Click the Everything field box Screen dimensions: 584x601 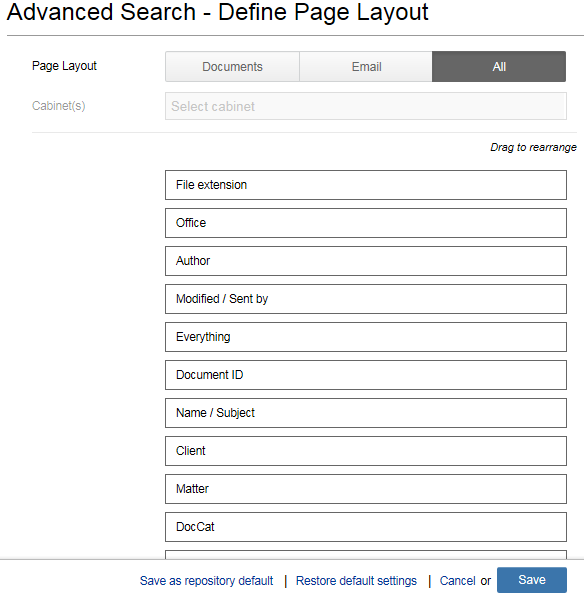point(366,337)
